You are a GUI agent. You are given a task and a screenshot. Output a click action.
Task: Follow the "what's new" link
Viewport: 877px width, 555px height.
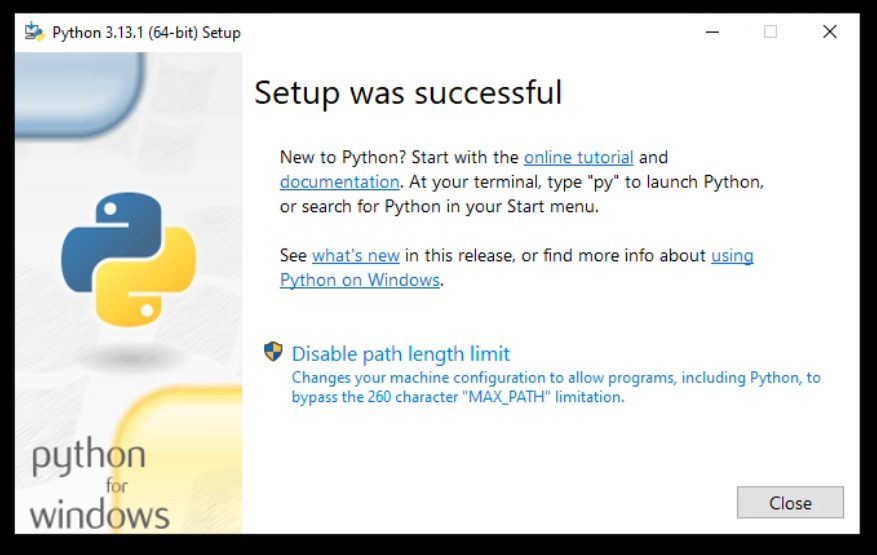click(x=355, y=256)
